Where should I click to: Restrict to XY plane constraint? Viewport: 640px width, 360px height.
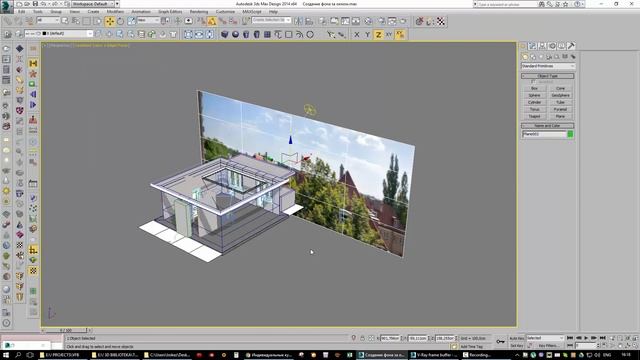[389, 35]
